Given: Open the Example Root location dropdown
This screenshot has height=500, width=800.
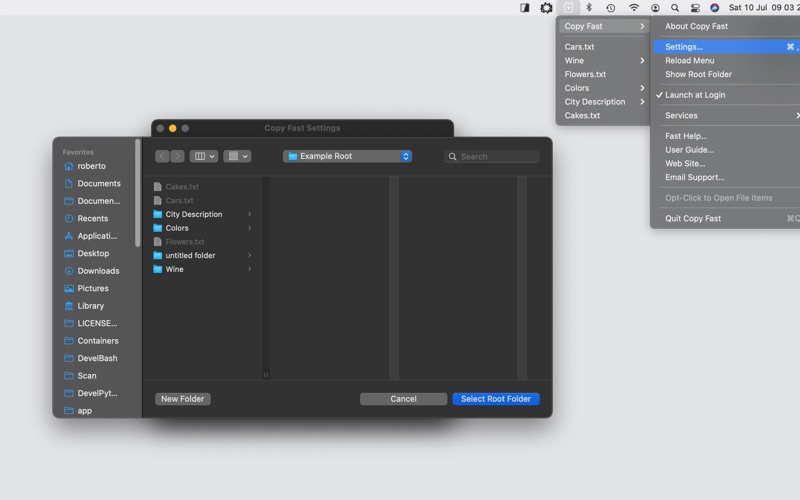Looking at the screenshot, I should coord(347,157).
